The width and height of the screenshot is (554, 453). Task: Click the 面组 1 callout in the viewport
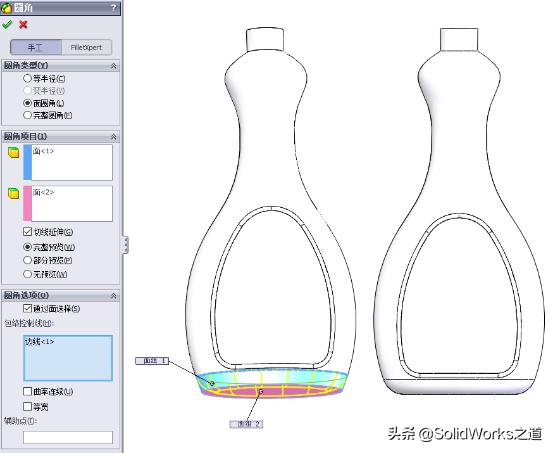tap(152, 361)
